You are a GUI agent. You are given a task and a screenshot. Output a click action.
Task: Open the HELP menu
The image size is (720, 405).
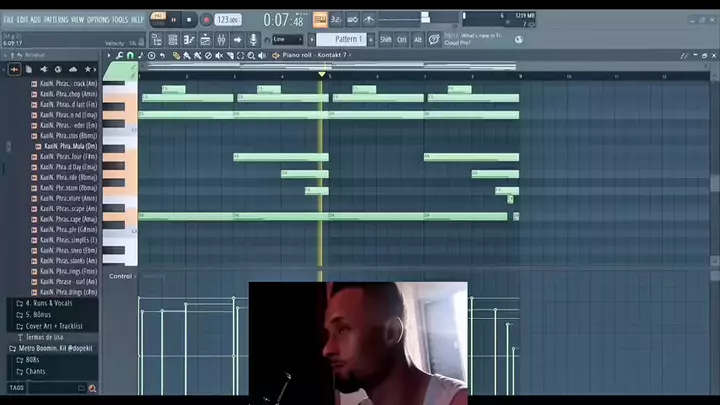click(137, 20)
